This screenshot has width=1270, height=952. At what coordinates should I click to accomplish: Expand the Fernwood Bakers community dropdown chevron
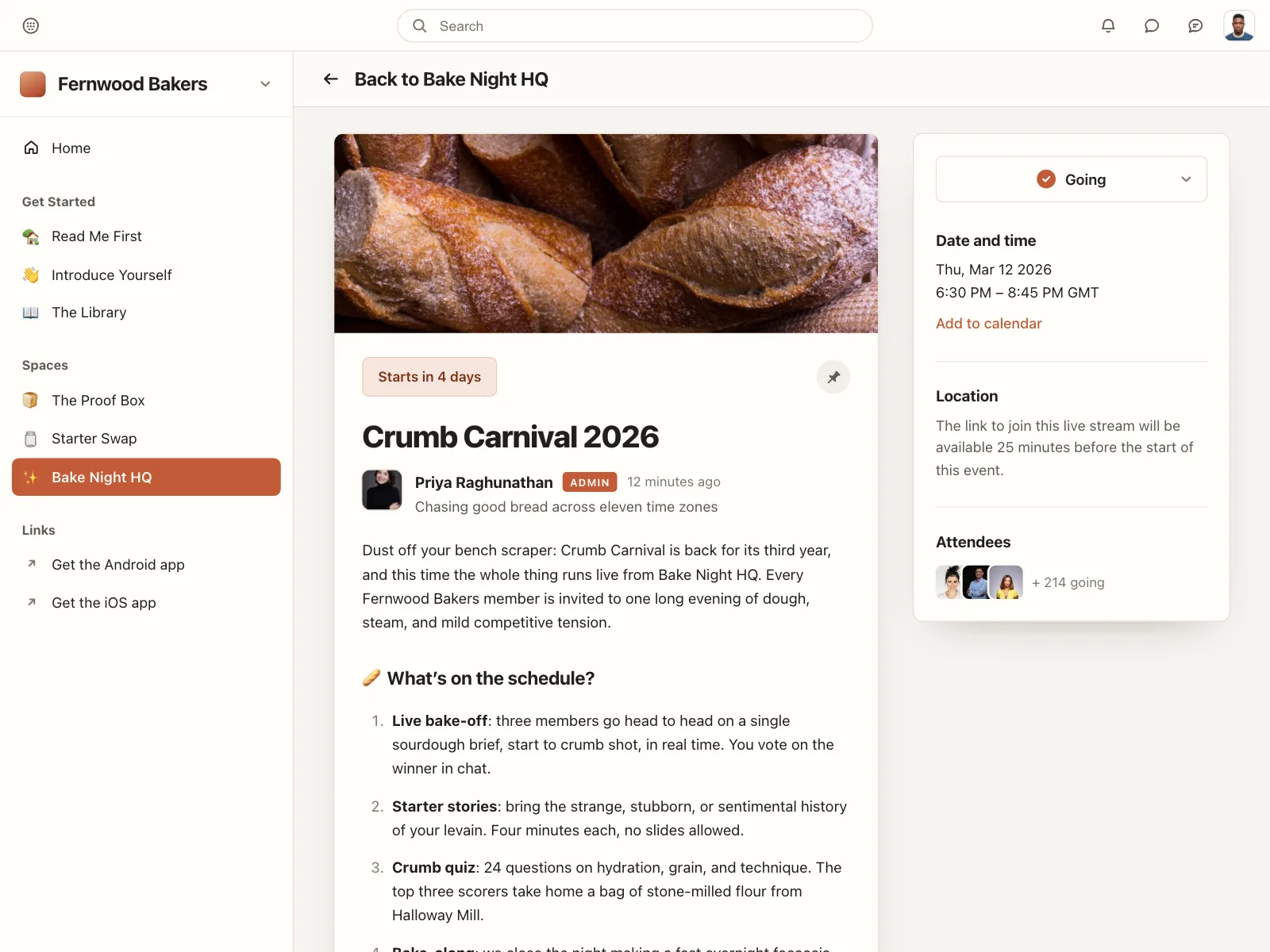pyautogui.click(x=265, y=84)
